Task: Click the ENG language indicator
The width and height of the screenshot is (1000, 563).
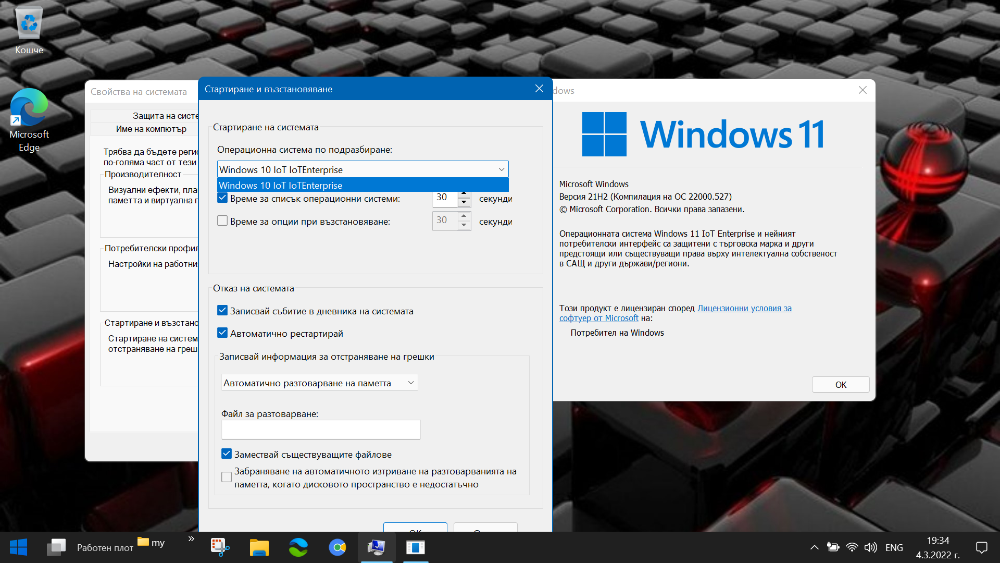Action: click(894, 547)
